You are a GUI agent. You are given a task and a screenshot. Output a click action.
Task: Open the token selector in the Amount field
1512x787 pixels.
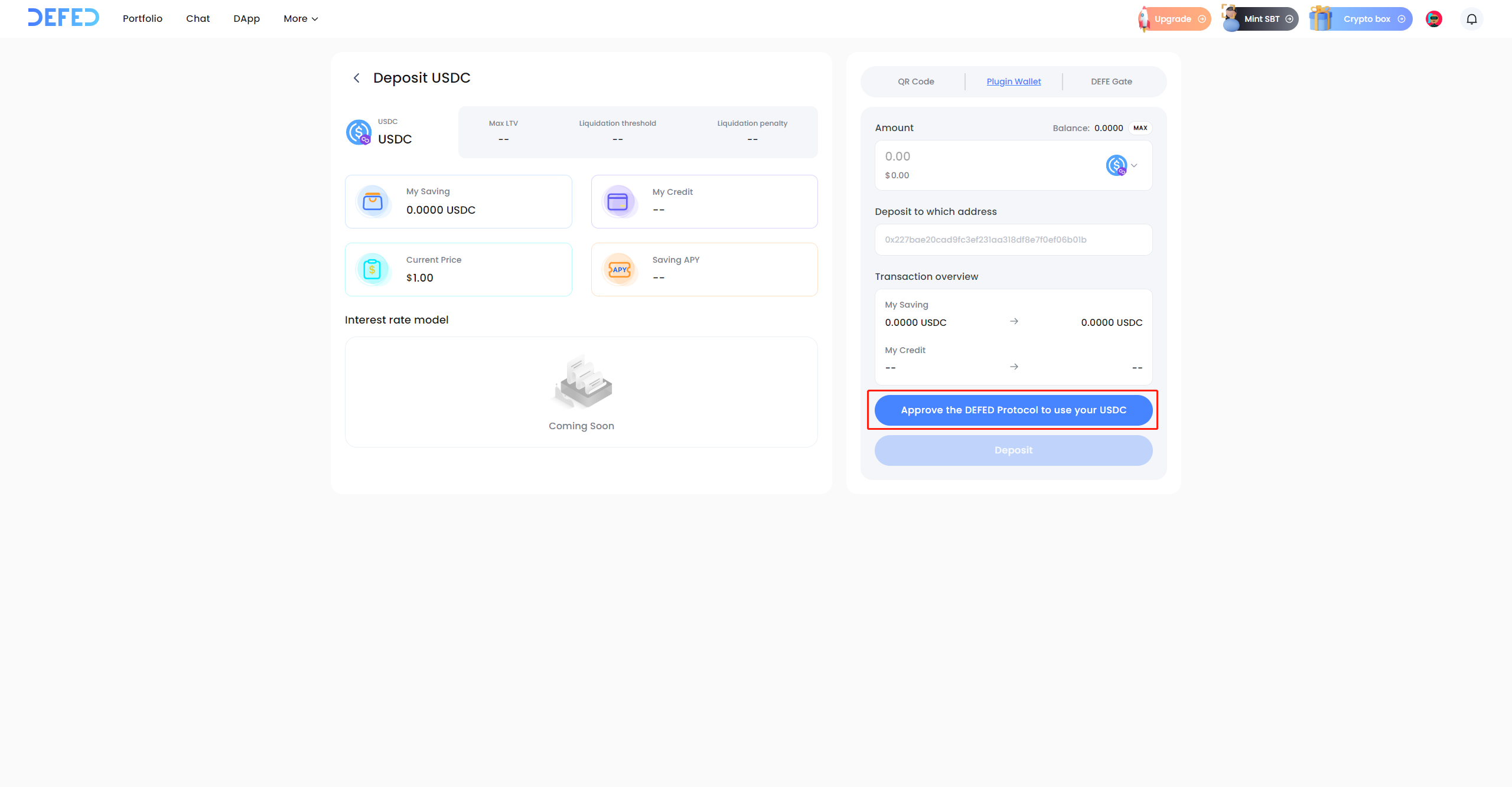click(x=1122, y=165)
